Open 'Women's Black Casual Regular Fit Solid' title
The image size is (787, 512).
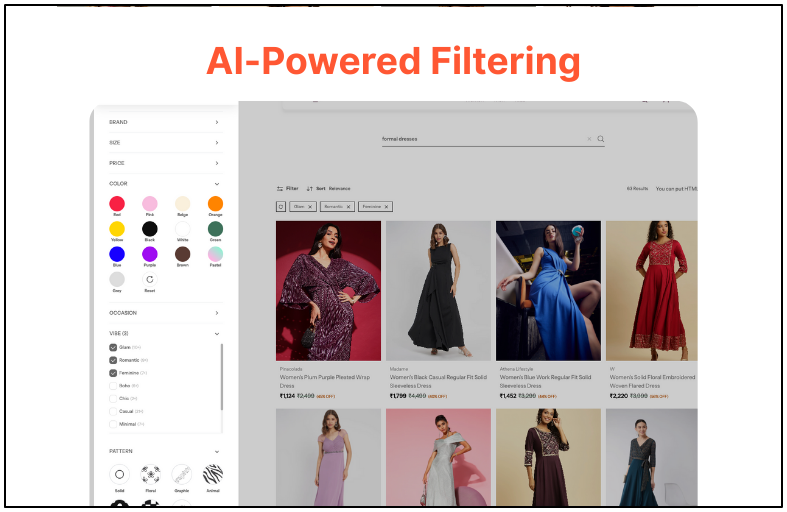[438, 377]
